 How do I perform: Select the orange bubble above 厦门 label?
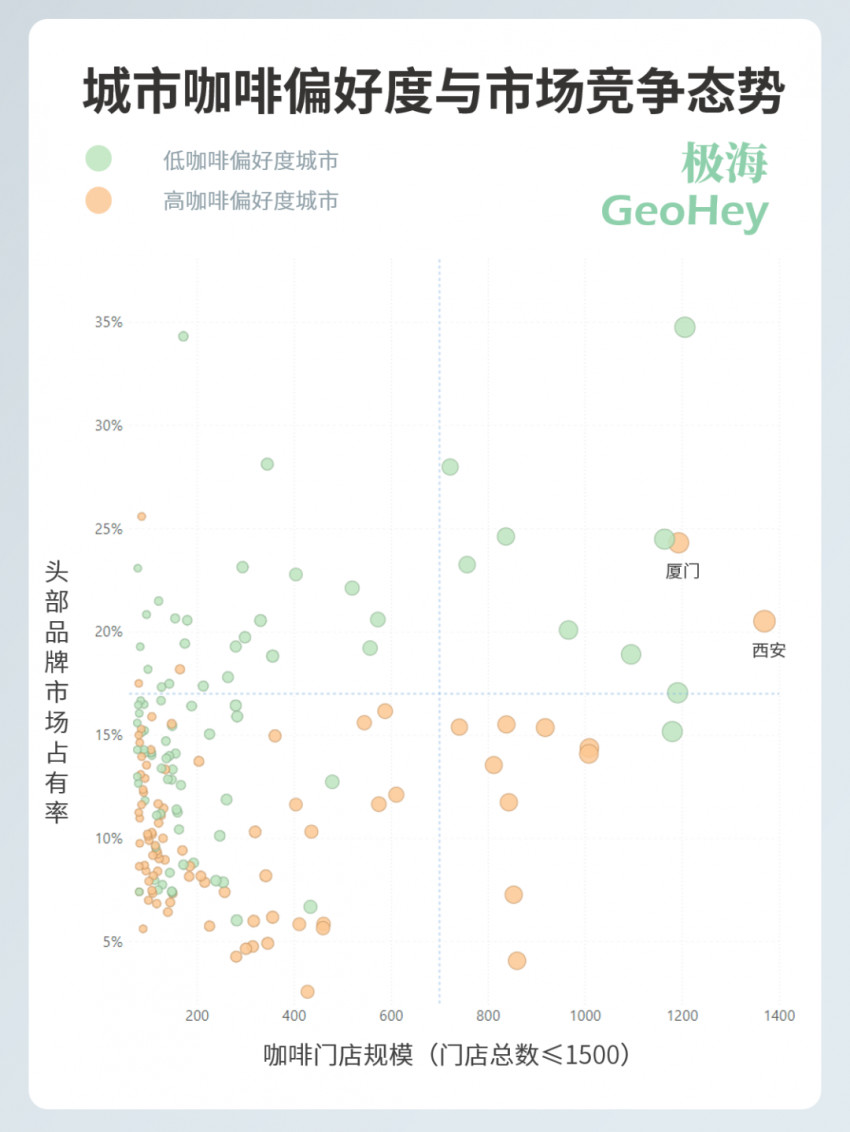coord(679,543)
